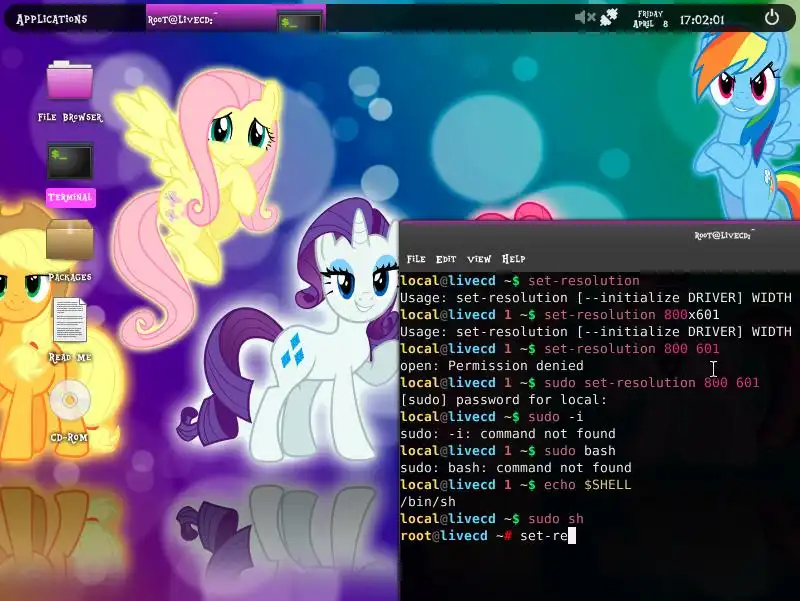Open the File Browser desktop folder icon
The height and width of the screenshot is (601, 800).
[70, 80]
